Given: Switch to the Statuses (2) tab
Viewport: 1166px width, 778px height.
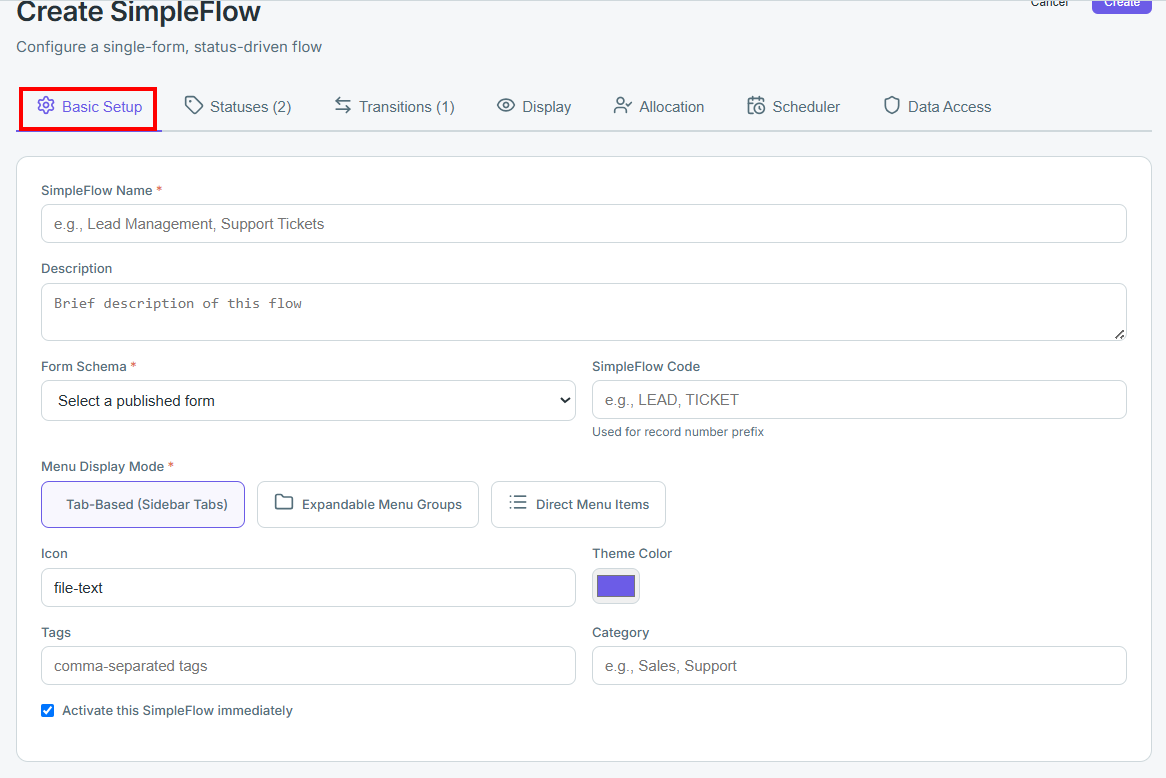Looking at the screenshot, I should (238, 106).
